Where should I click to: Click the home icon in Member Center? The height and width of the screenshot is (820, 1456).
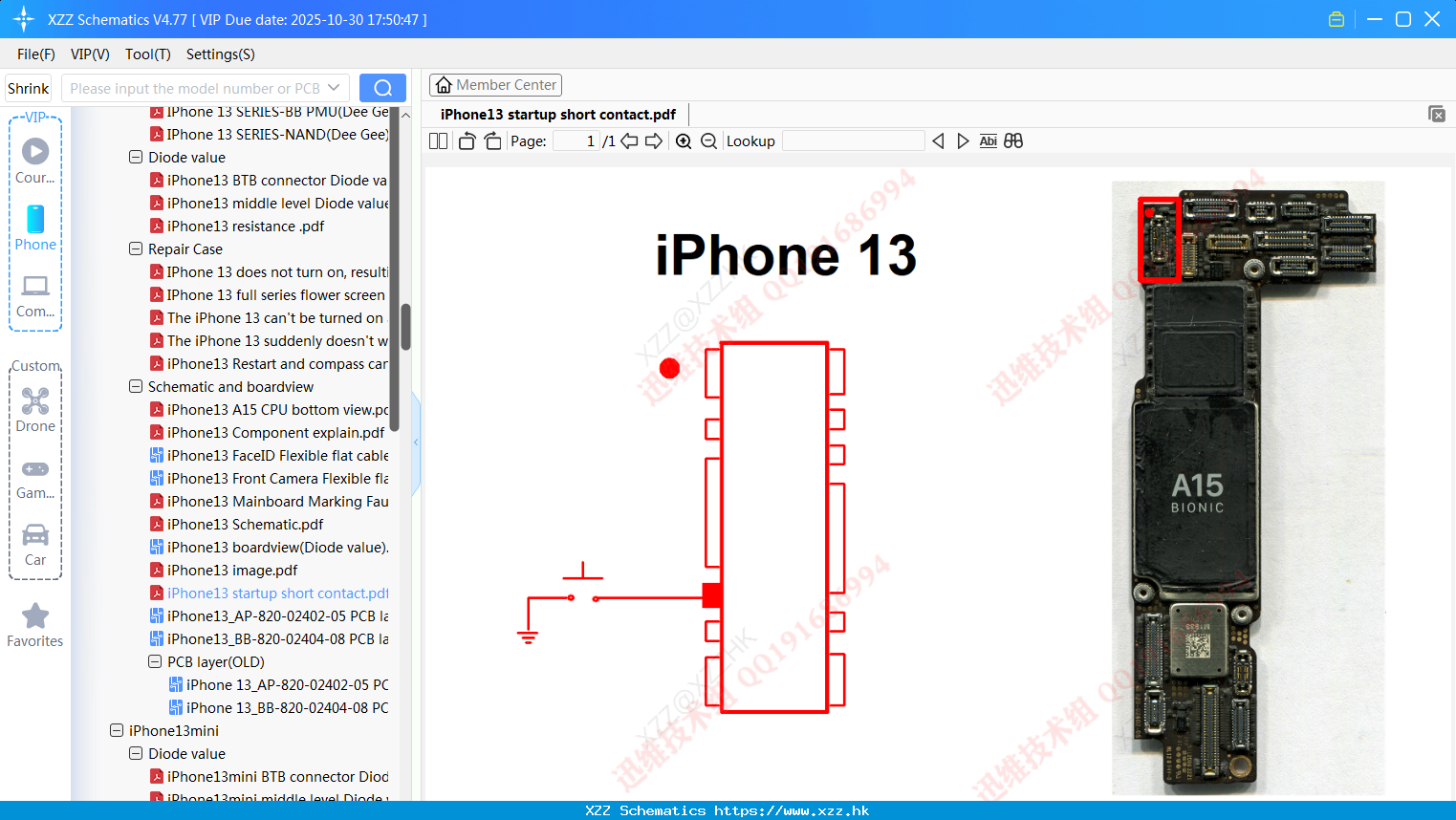point(444,85)
